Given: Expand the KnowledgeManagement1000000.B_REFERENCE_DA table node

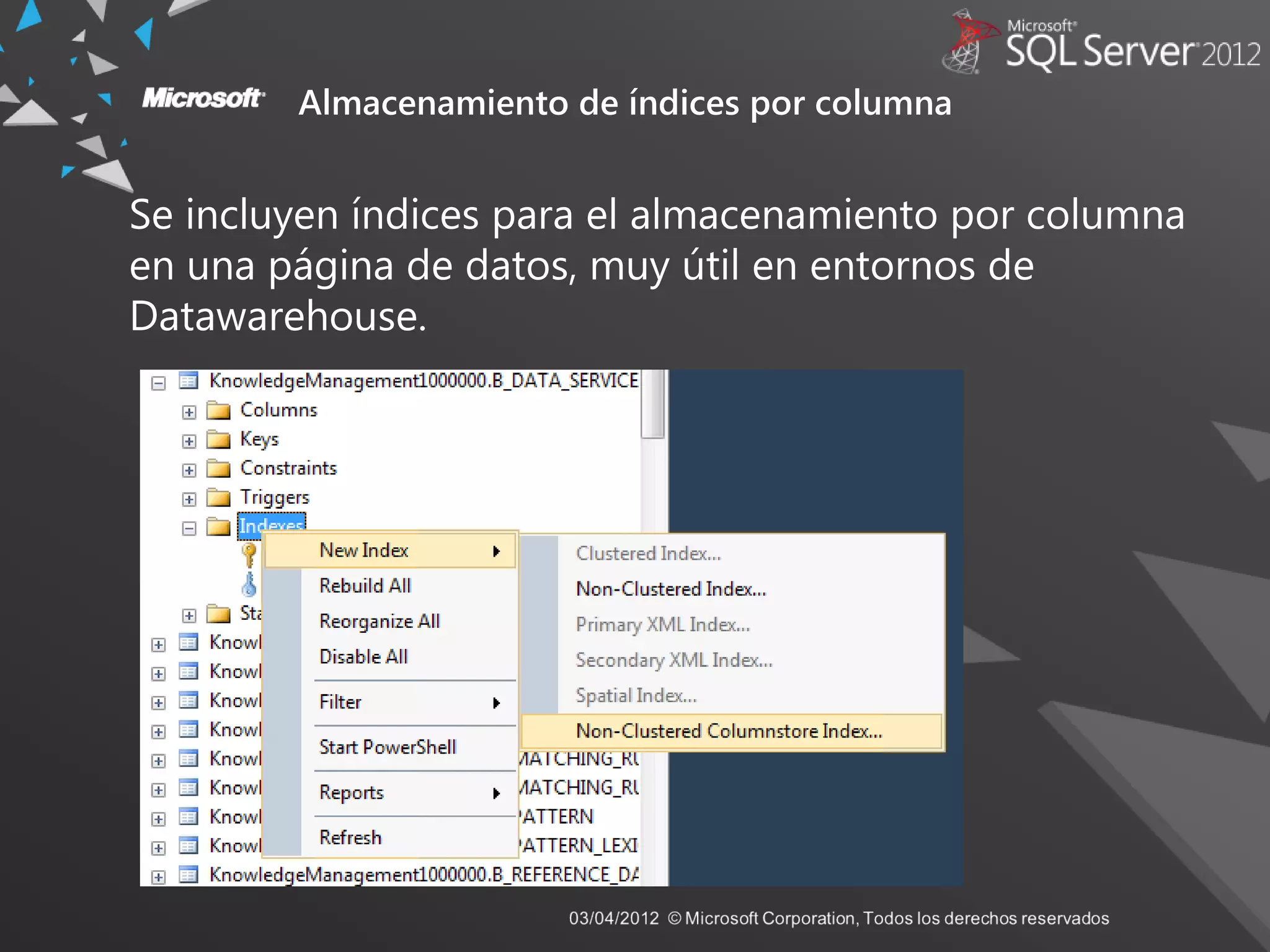Looking at the screenshot, I should (158, 878).
